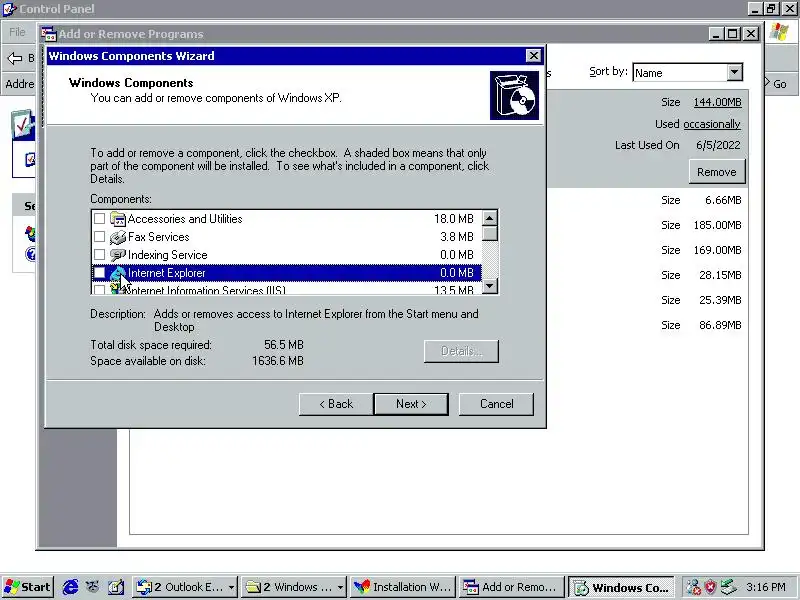
Task: Check the Indexing Service checkbox
Action: point(99,255)
